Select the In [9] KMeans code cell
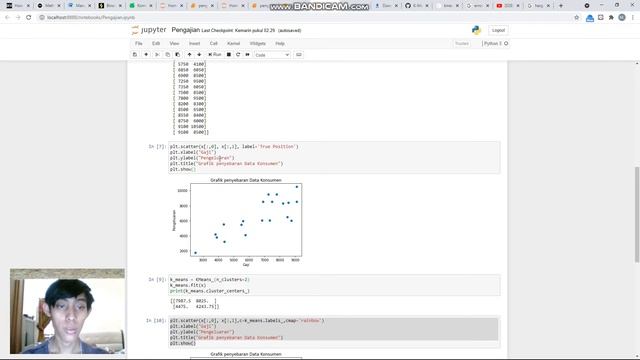640x360 pixels. tap(334, 285)
